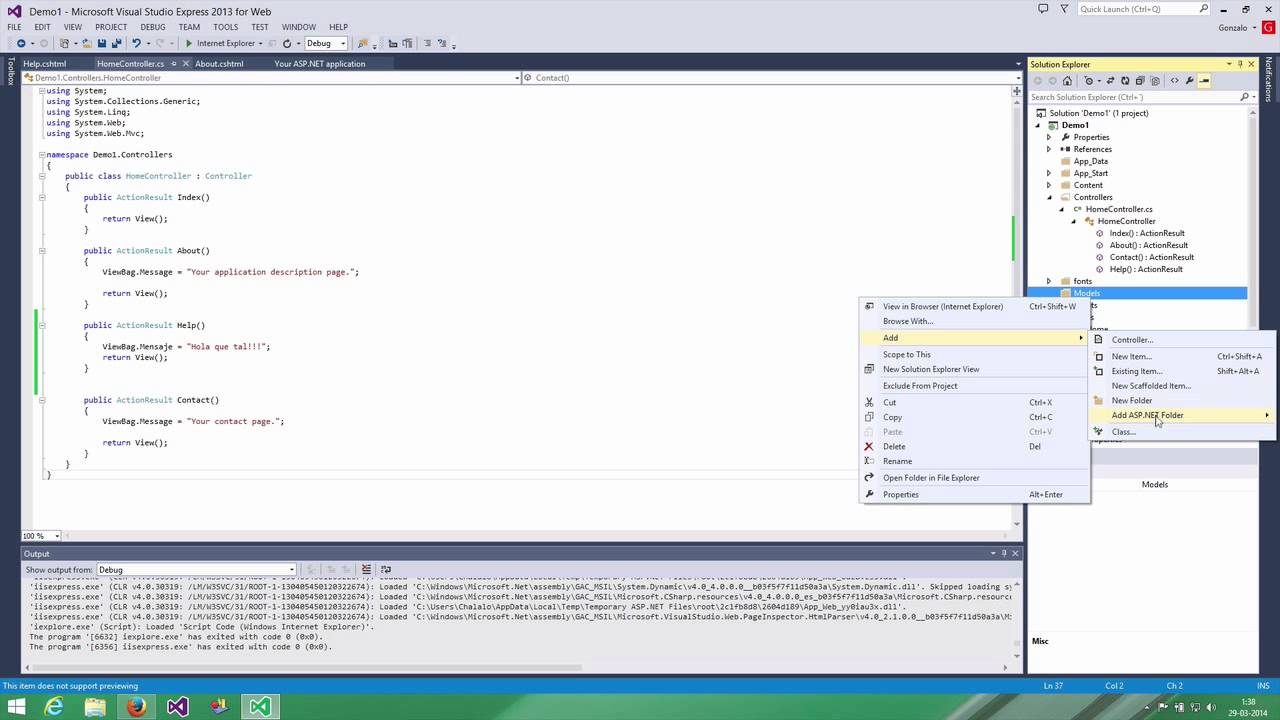Click the Home icon in Solution Explorer
The image size is (1280, 720).
(x=1067, y=81)
